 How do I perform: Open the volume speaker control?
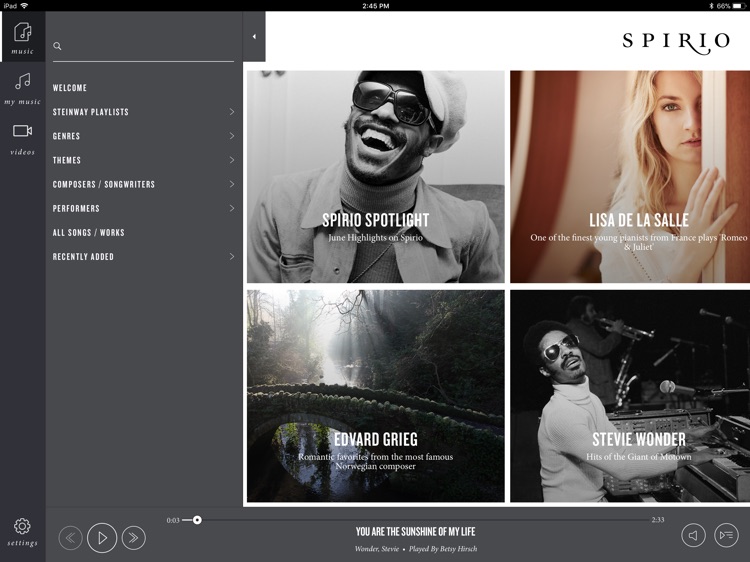point(693,535)
